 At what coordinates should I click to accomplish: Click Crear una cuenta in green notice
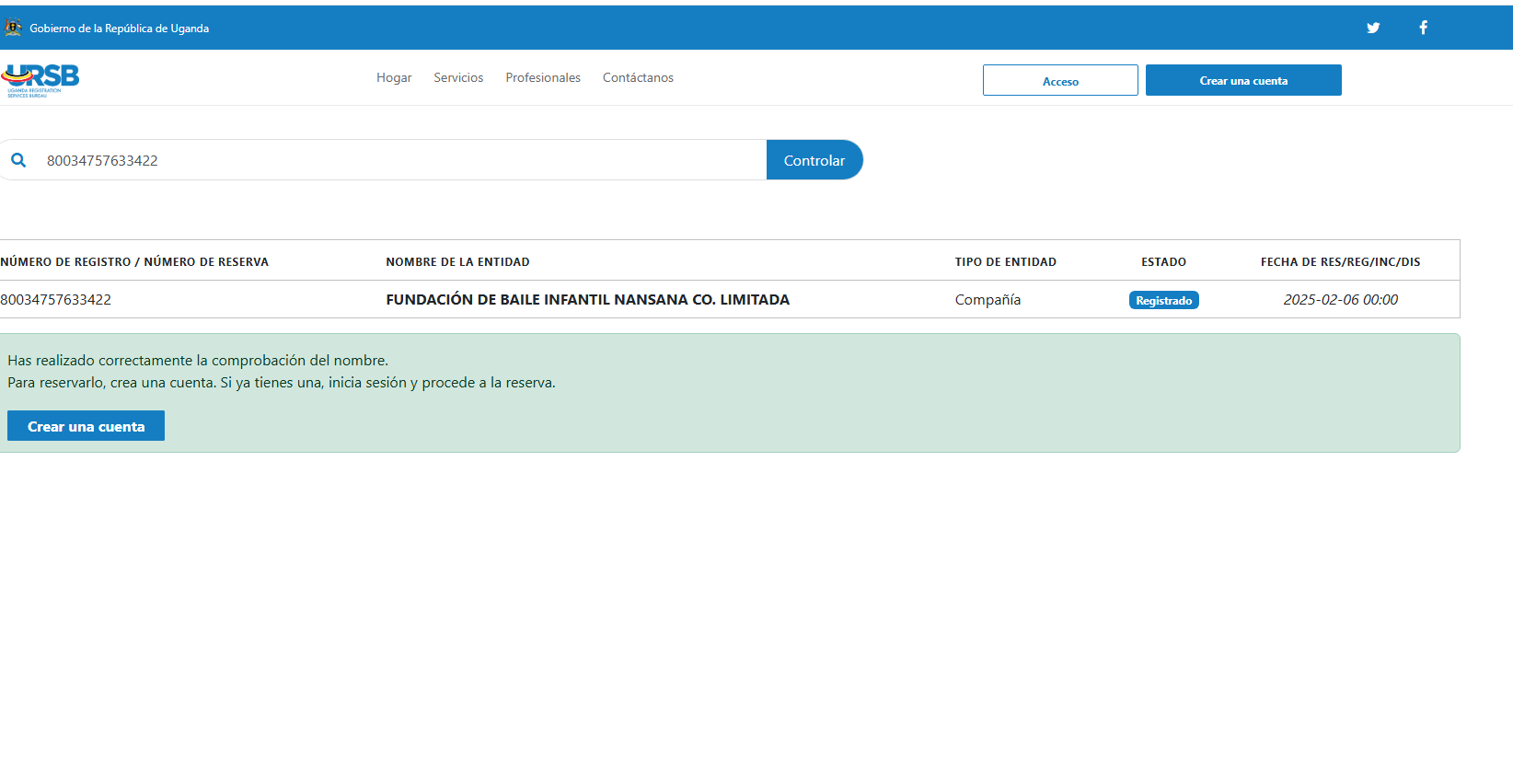tap(86, 426)
